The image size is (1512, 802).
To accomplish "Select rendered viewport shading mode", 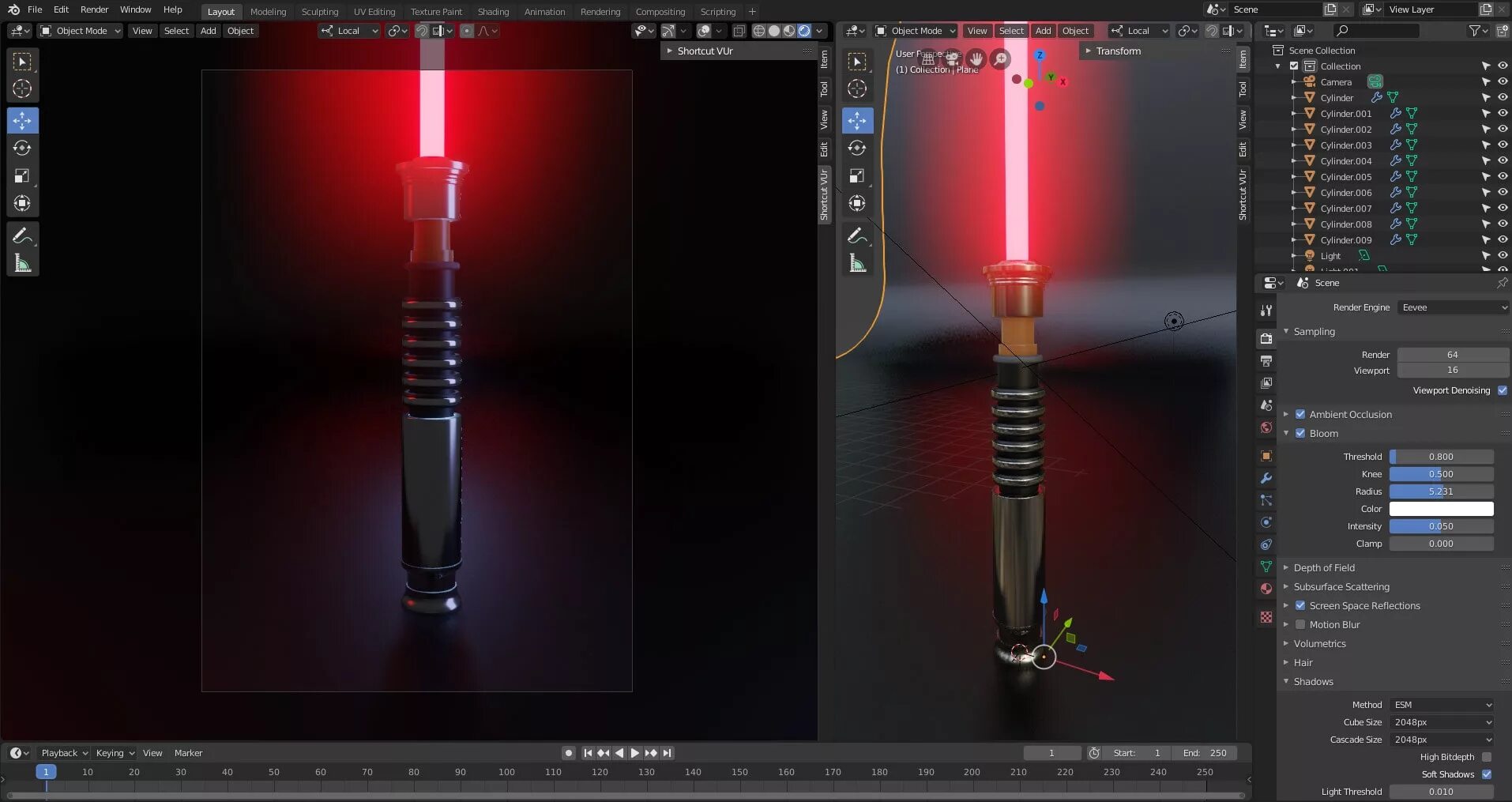I will [804, 31].
